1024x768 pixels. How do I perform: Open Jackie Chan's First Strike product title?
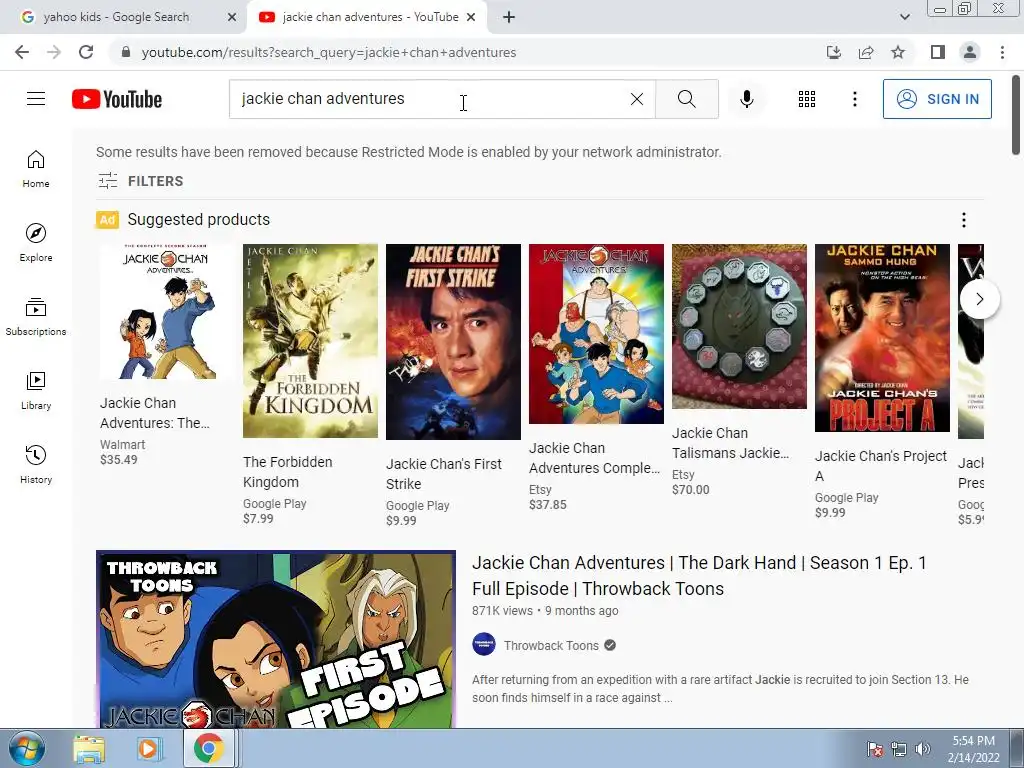tap(443, 473)
